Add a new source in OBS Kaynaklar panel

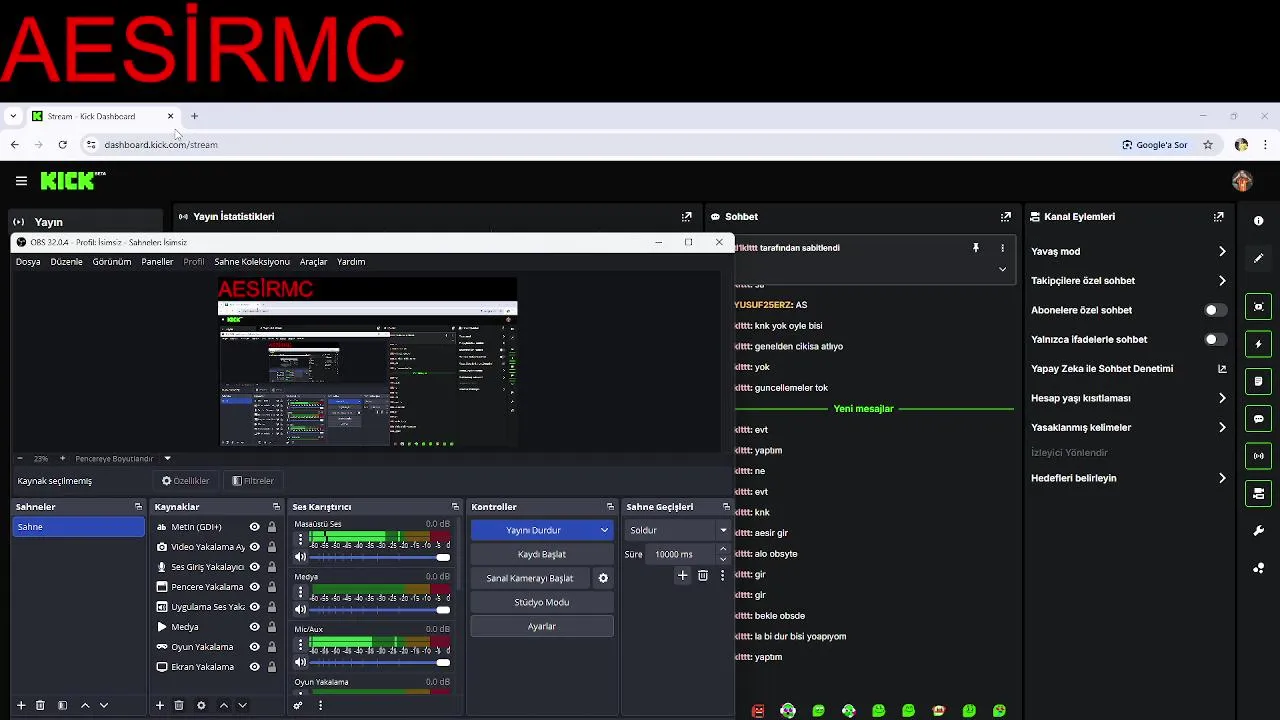159,706
